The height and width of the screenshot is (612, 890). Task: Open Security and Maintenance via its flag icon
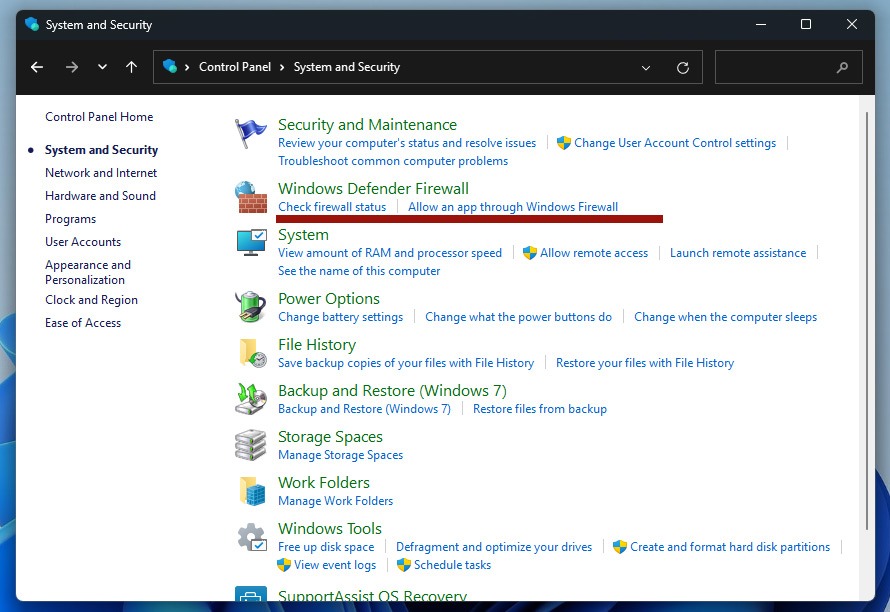point(250,131)
